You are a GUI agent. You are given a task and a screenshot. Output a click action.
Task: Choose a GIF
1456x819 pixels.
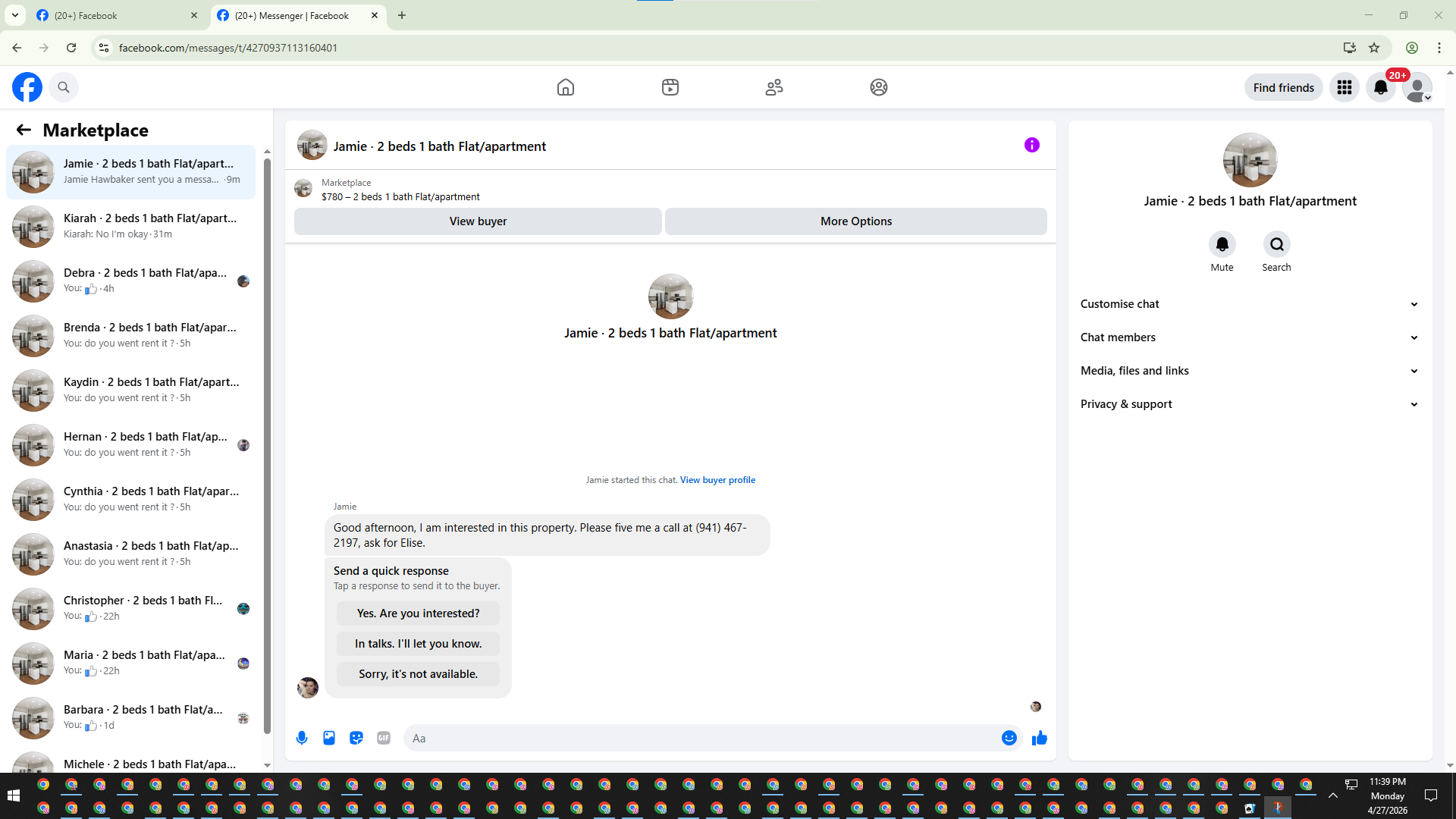pos(384,738)
